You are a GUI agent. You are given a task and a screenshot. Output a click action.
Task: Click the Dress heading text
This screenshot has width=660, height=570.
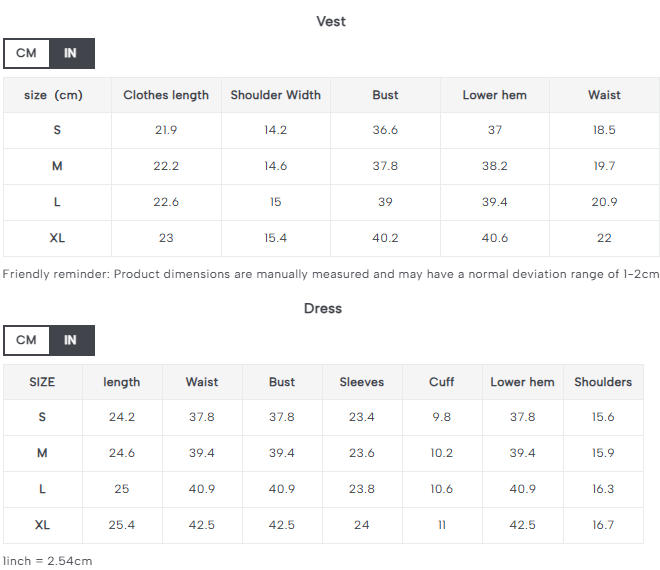pos(323,308)
